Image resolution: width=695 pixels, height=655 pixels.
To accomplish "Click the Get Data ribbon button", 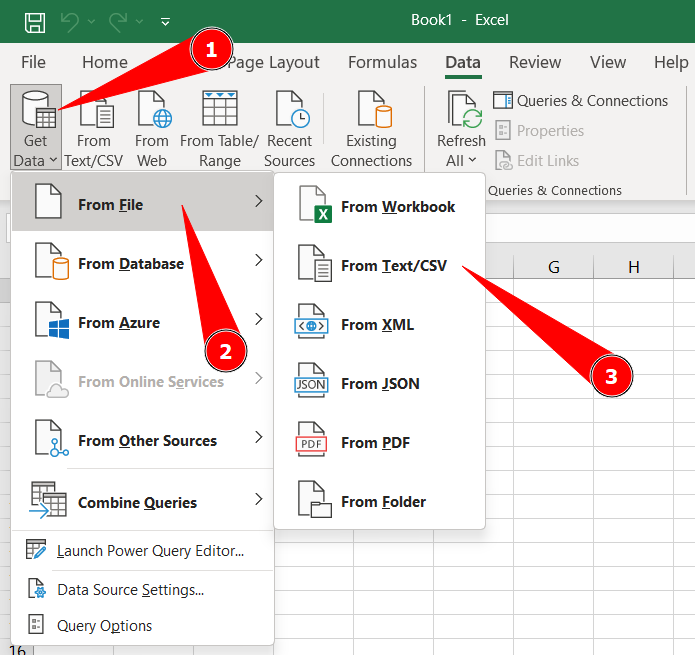I will click(36, 127).
